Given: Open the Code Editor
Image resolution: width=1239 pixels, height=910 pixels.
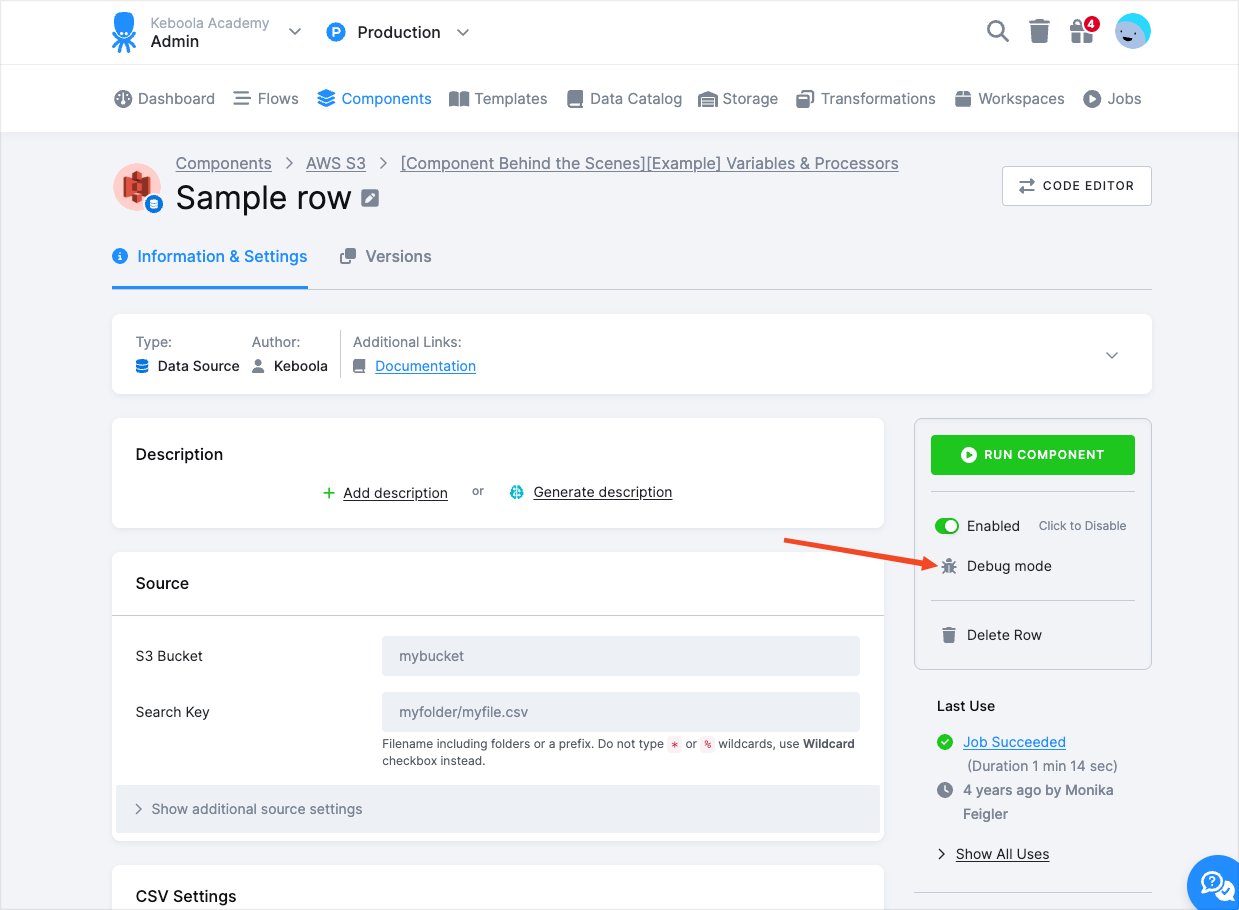Looking at the screenshot, I should (1076, 186).
